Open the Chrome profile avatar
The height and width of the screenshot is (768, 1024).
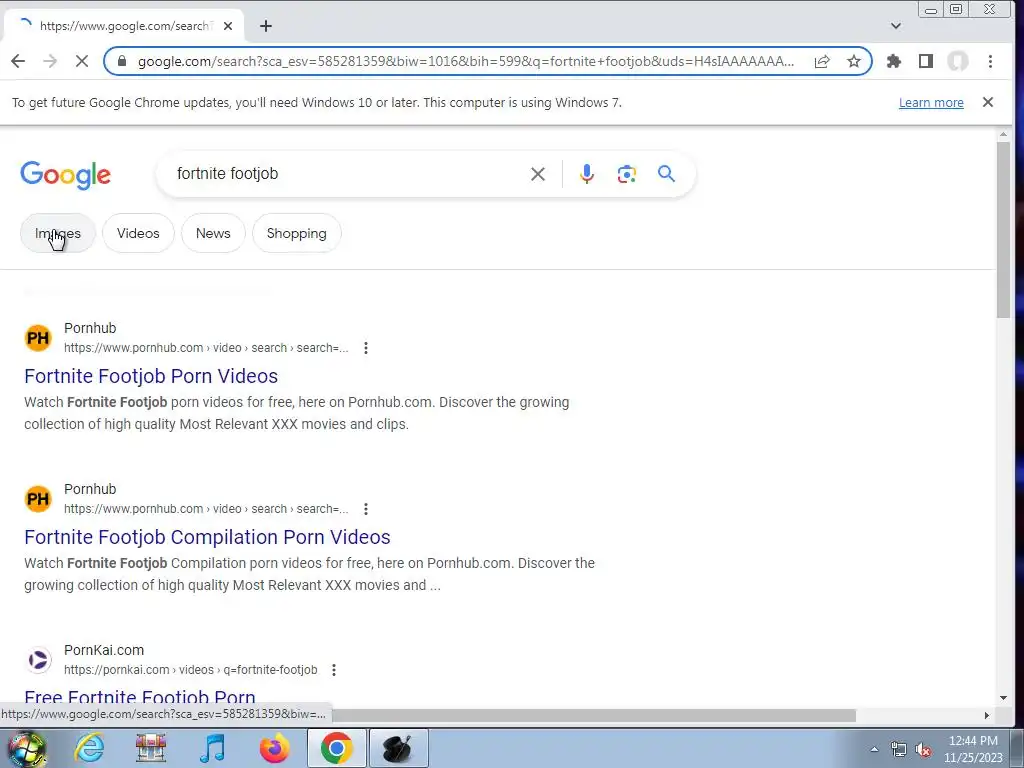[x=957, y=61]
